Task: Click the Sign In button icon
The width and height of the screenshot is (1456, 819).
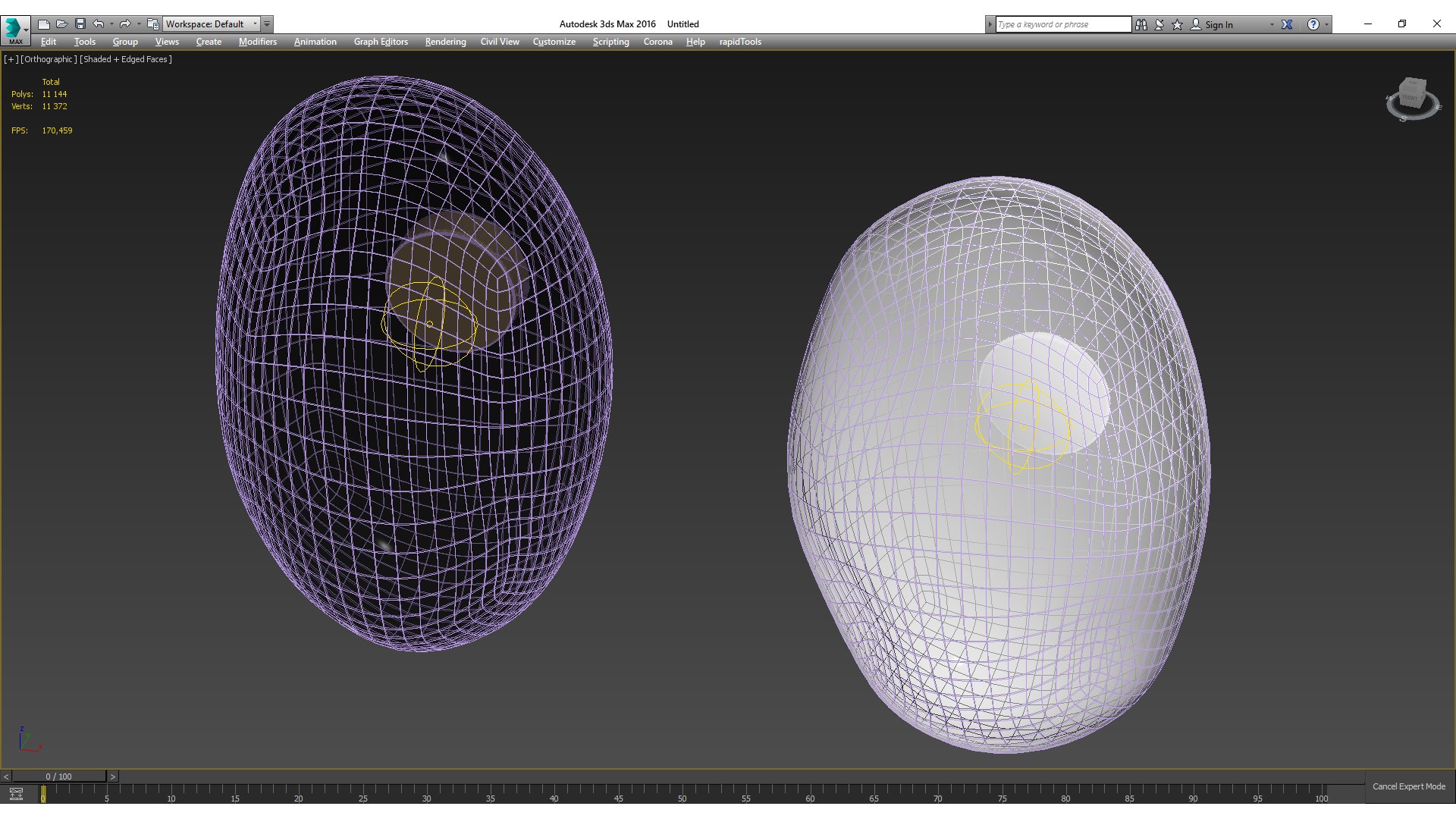Action: 1195,23
